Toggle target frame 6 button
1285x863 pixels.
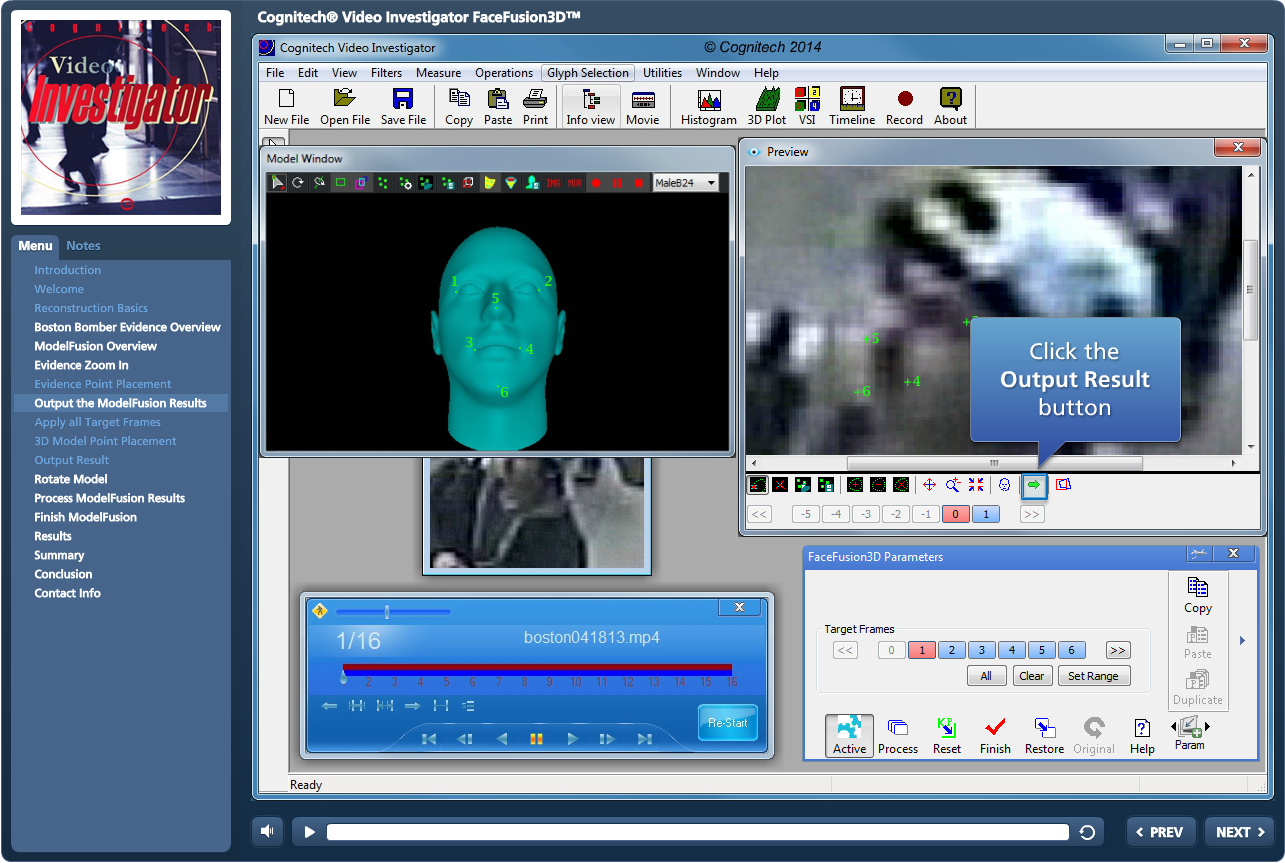(x=1072, y=650)
